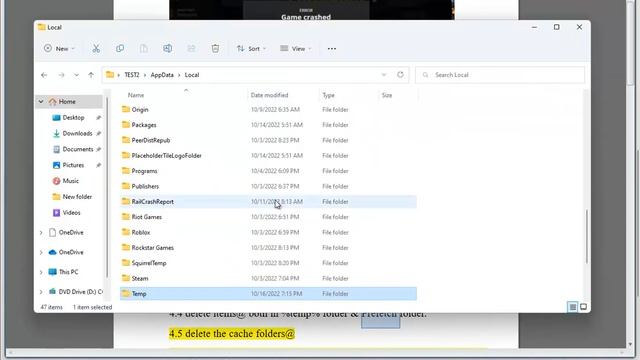Select the RailCrashReport folder
Screen dimensions: 640x360
pos(268,202)
